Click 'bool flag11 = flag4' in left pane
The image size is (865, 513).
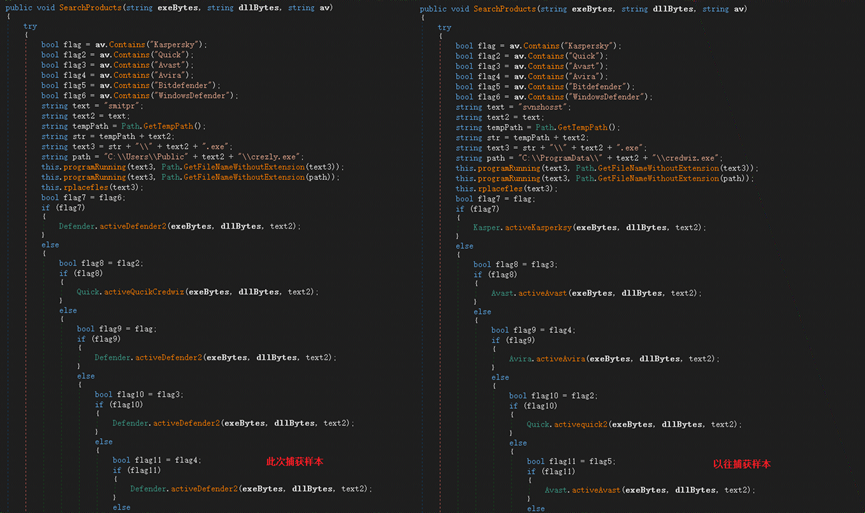click(157, 460)
